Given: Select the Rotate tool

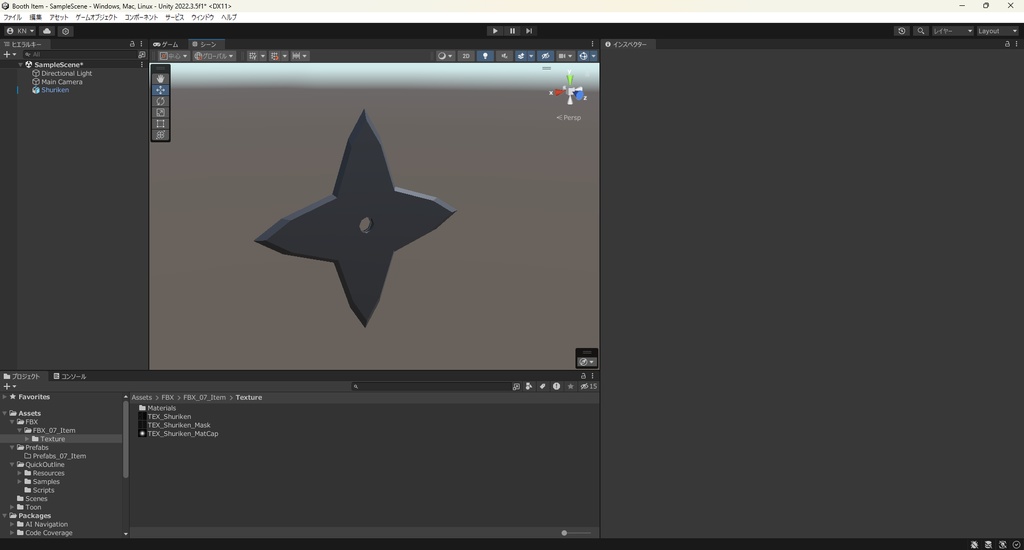Looking at the screenshot, I should click(161, 101).
